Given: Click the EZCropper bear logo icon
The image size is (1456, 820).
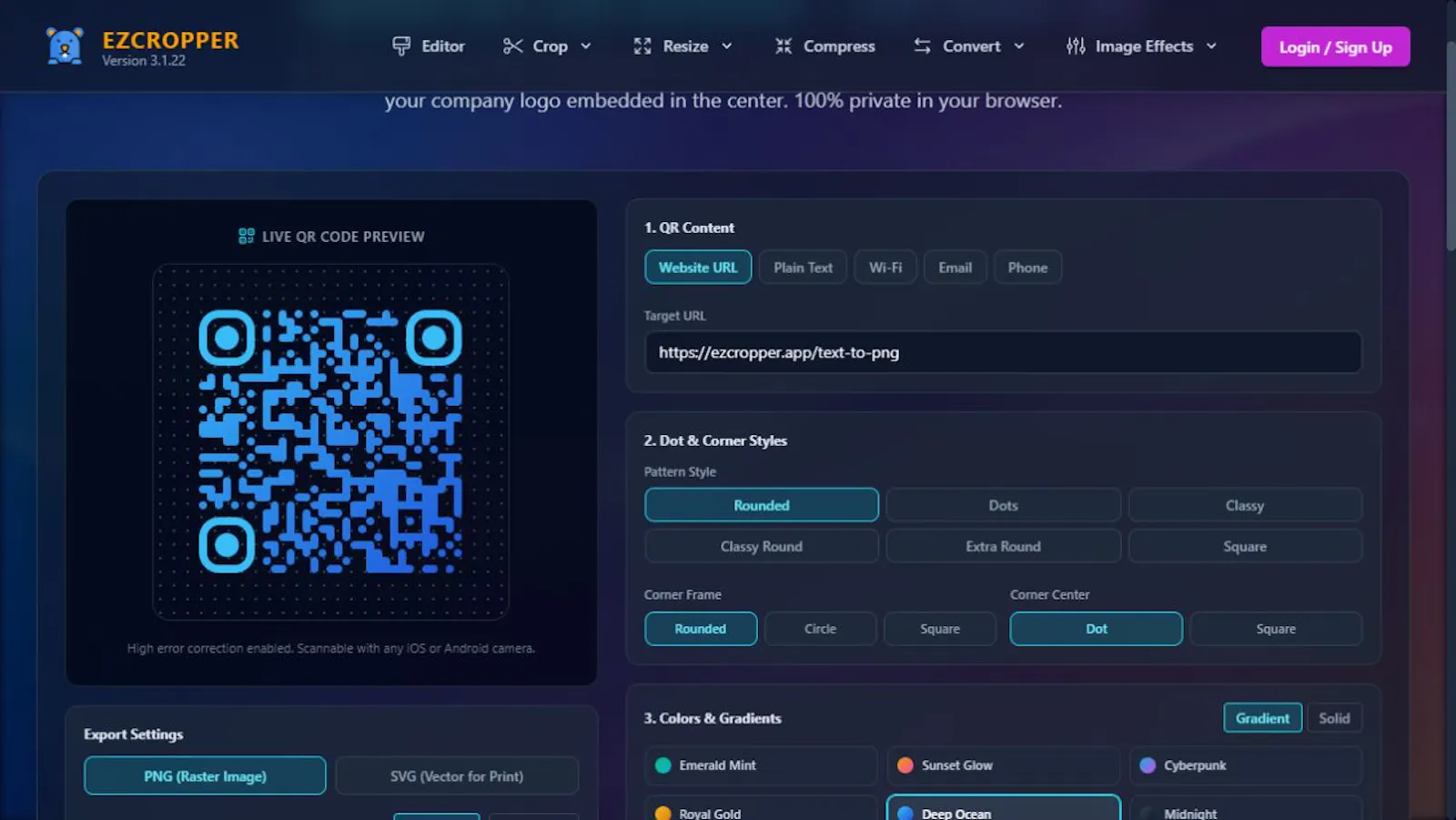Looking at the screenshot, I should 65,46.
